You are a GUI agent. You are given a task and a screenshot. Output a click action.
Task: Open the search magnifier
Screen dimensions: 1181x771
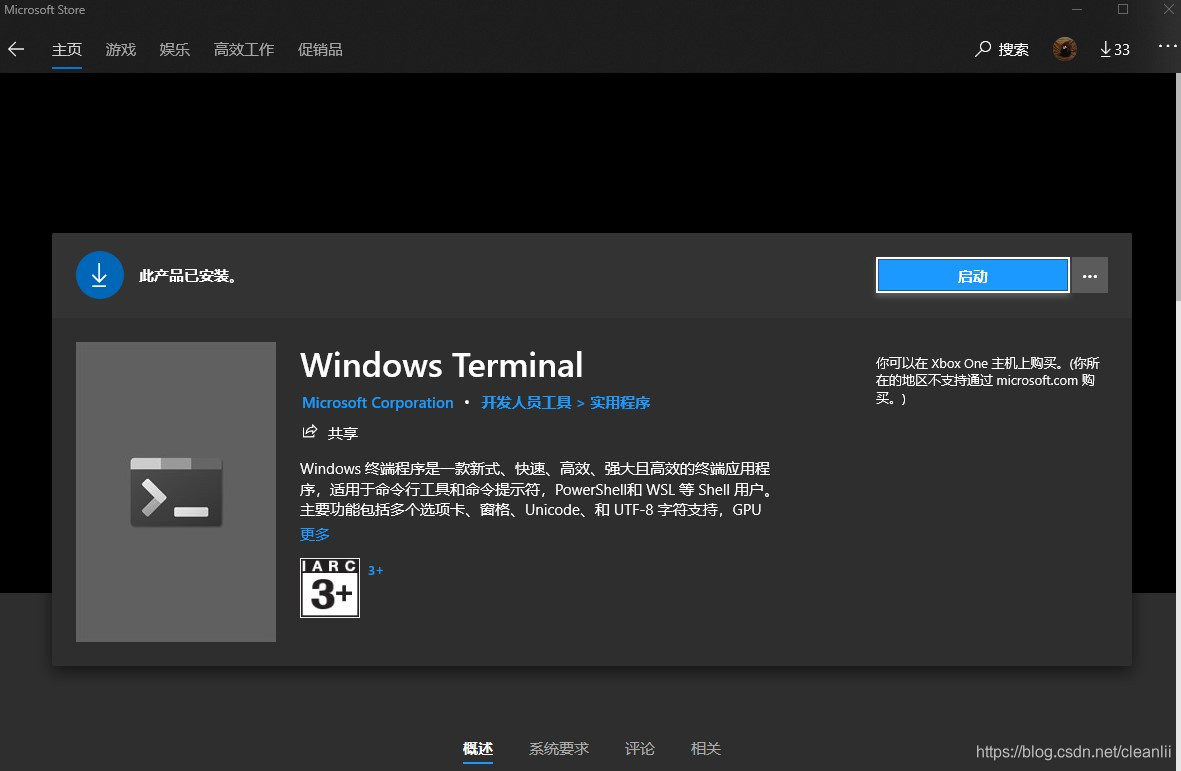(x=983, y=49)
